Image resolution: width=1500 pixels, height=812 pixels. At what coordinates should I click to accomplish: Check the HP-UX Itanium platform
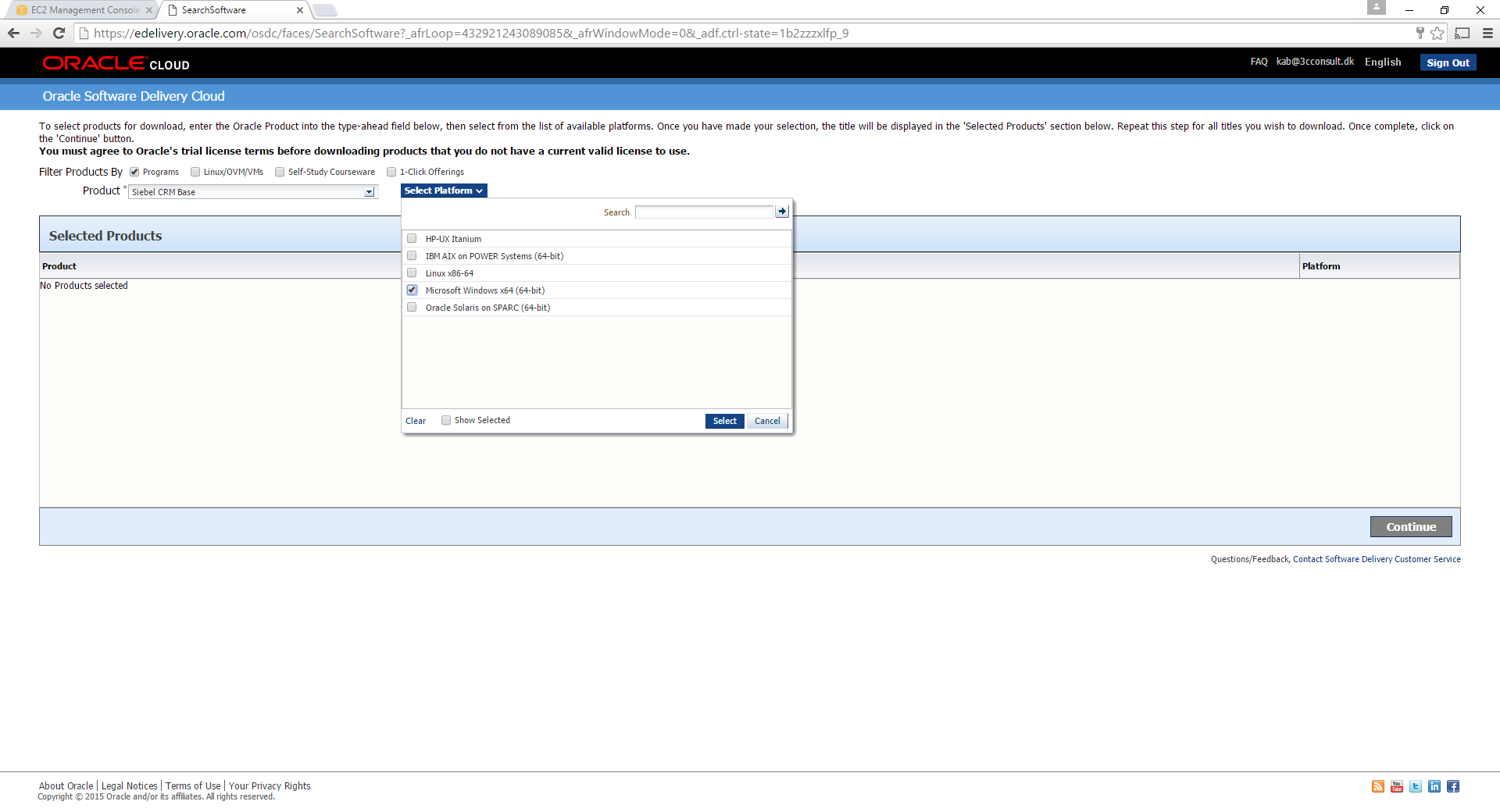tap(412, 238)
